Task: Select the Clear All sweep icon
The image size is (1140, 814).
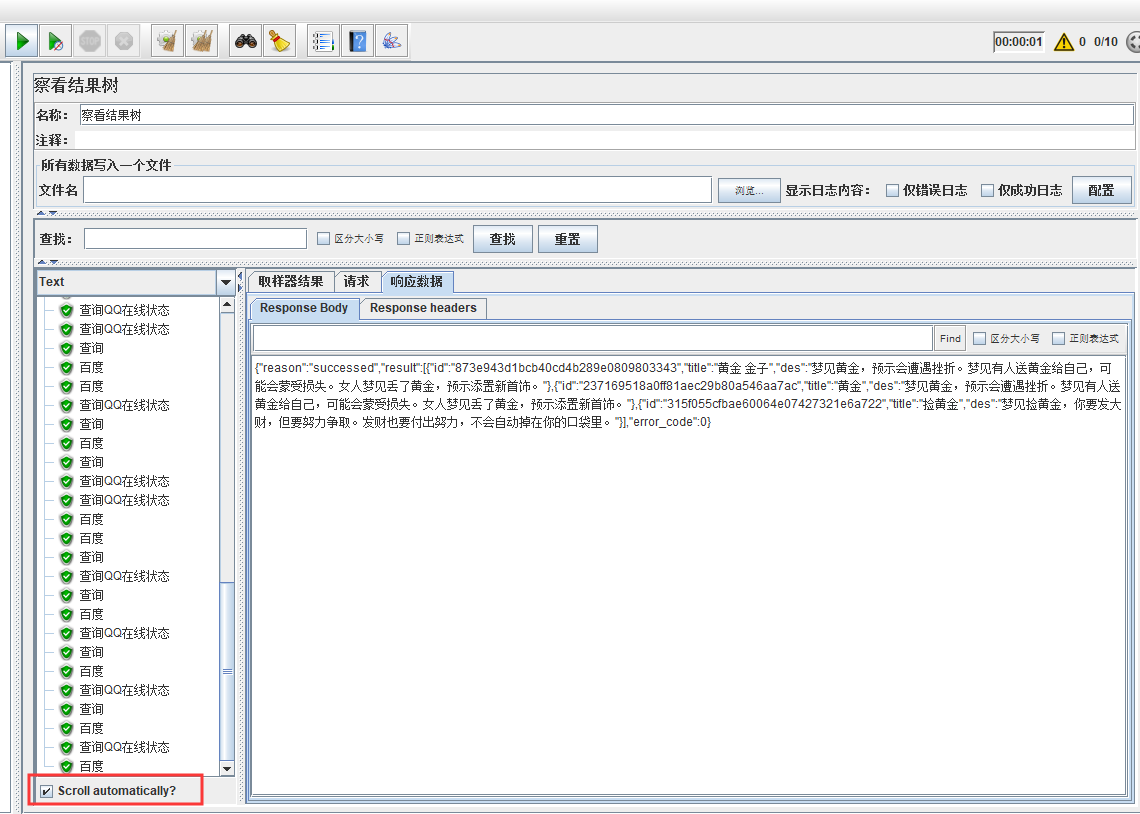Action: pos(201,40)
